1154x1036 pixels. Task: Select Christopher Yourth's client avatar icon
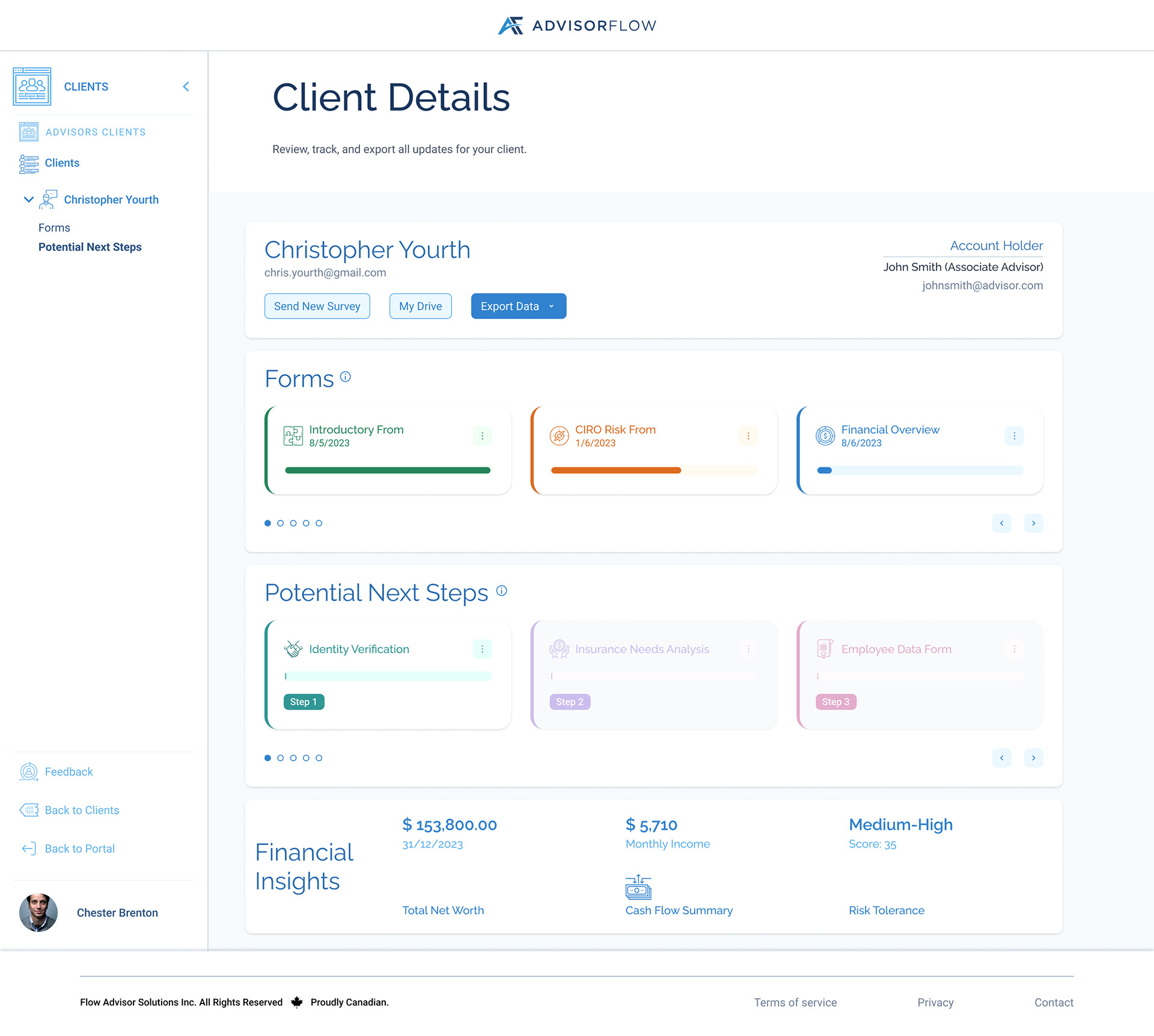(48, 199)
